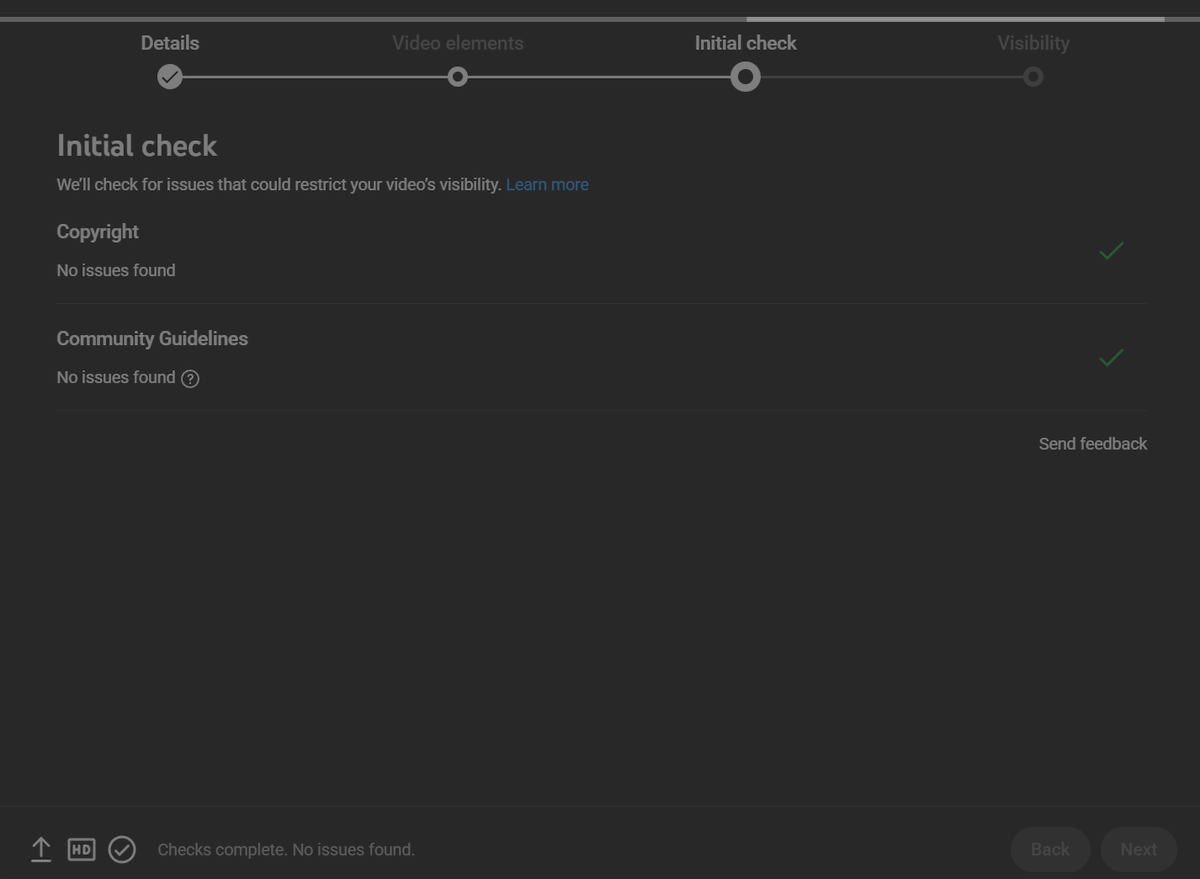Select the Initial check step circle
The height and width of the screenshot is (879, 1200).
745,77
